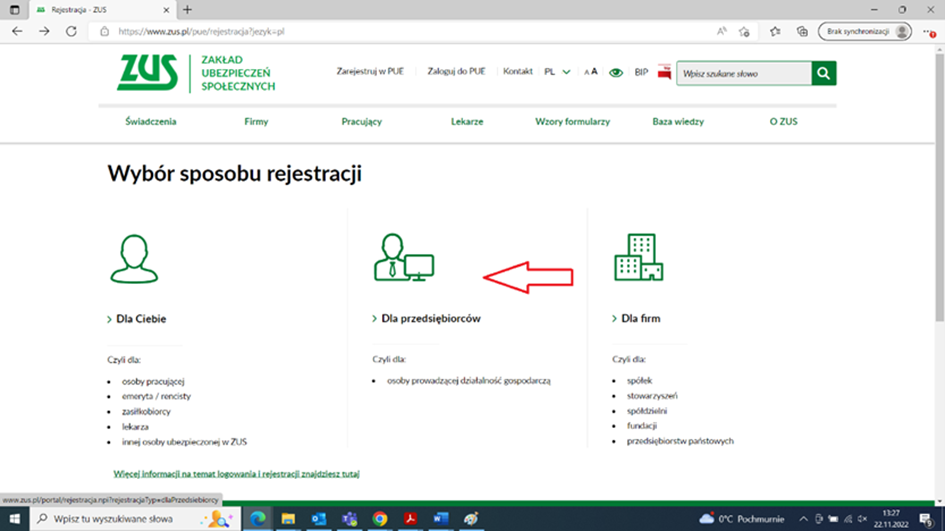
Task: Expand the PL language dropdown
Action: (x=557, y=72)
